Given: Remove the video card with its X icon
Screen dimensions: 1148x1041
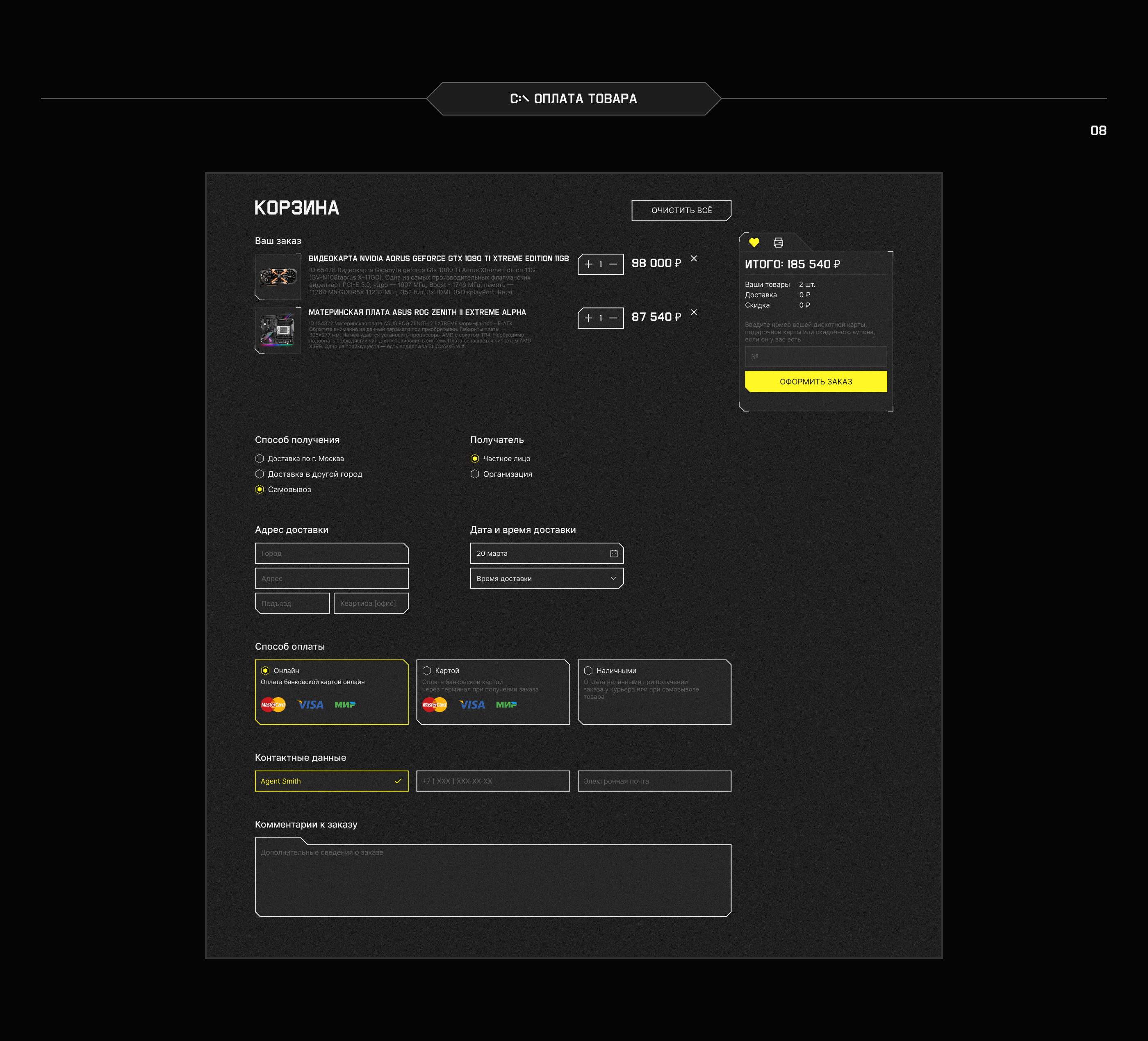Looking at the screenshot, I should 694,258.
